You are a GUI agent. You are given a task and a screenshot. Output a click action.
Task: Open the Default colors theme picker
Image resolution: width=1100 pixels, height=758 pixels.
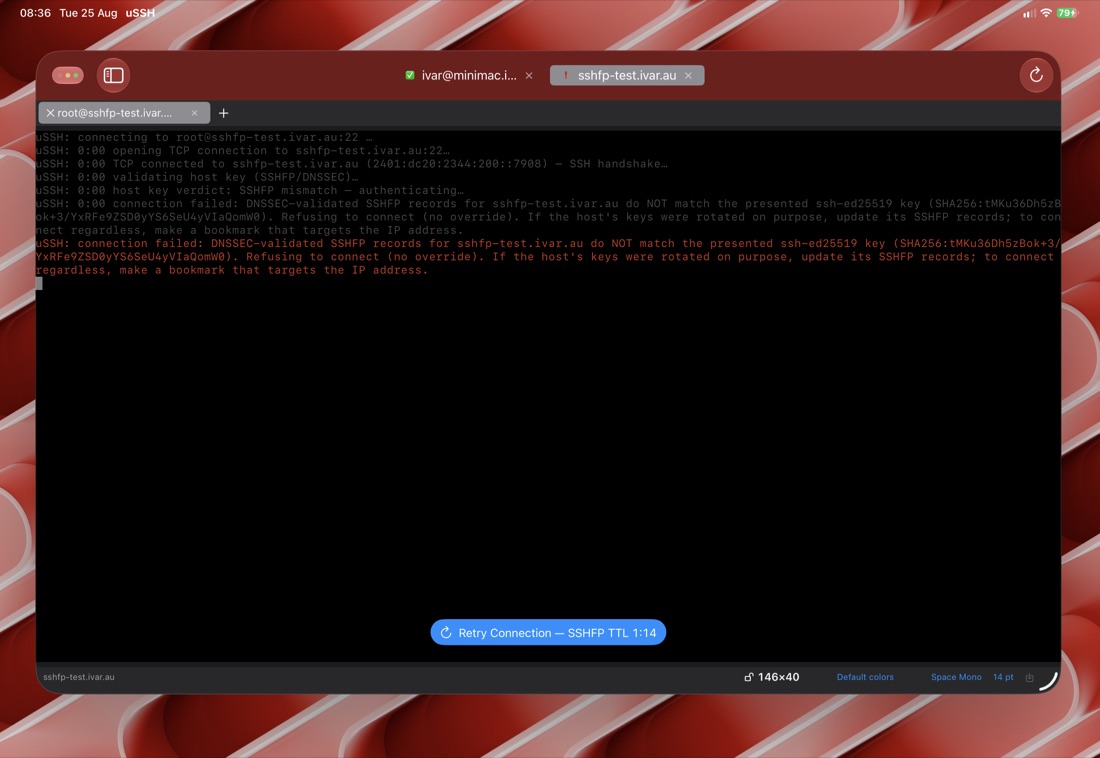865,677
